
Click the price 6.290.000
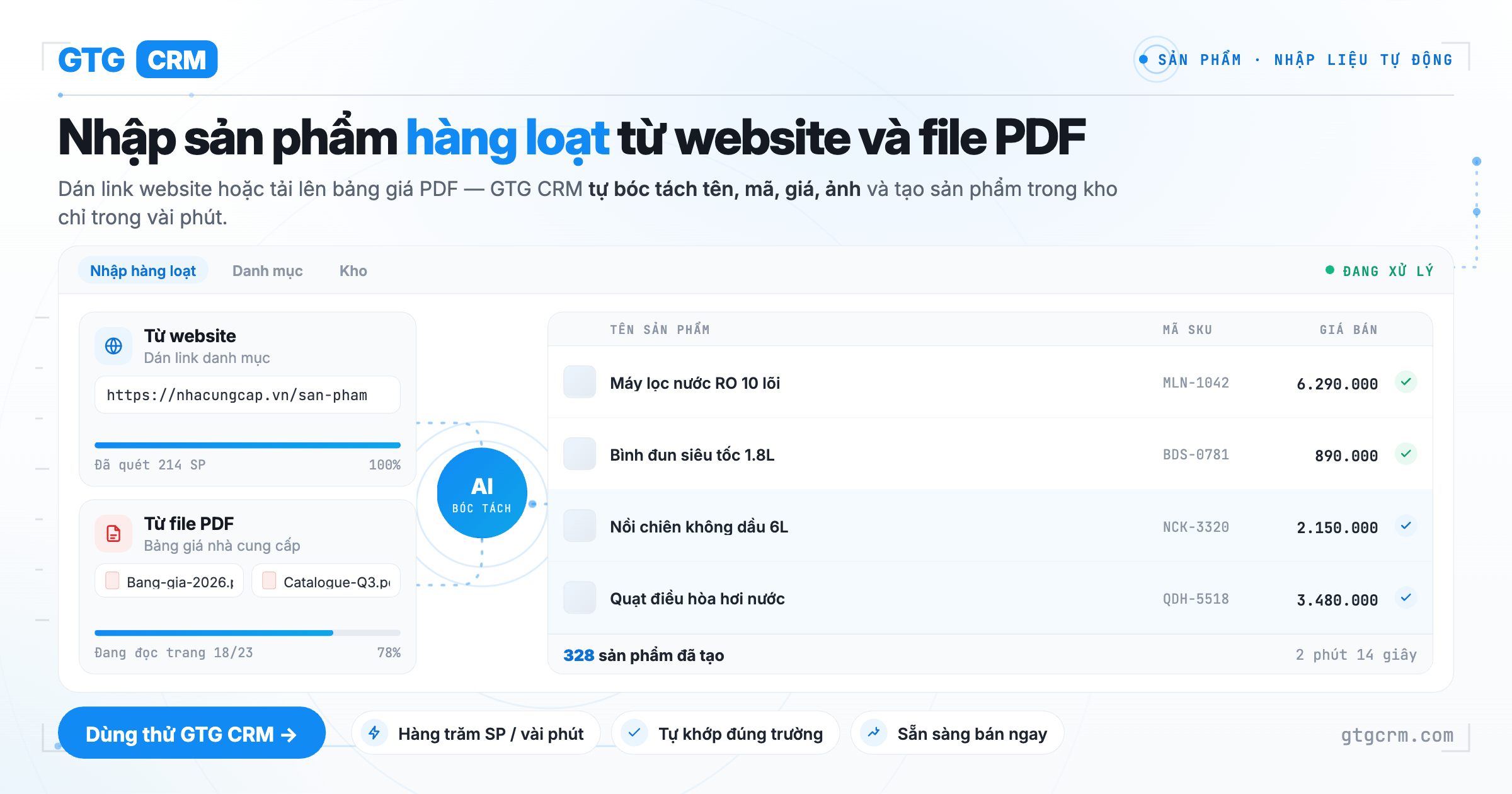tap(1337, 384)
